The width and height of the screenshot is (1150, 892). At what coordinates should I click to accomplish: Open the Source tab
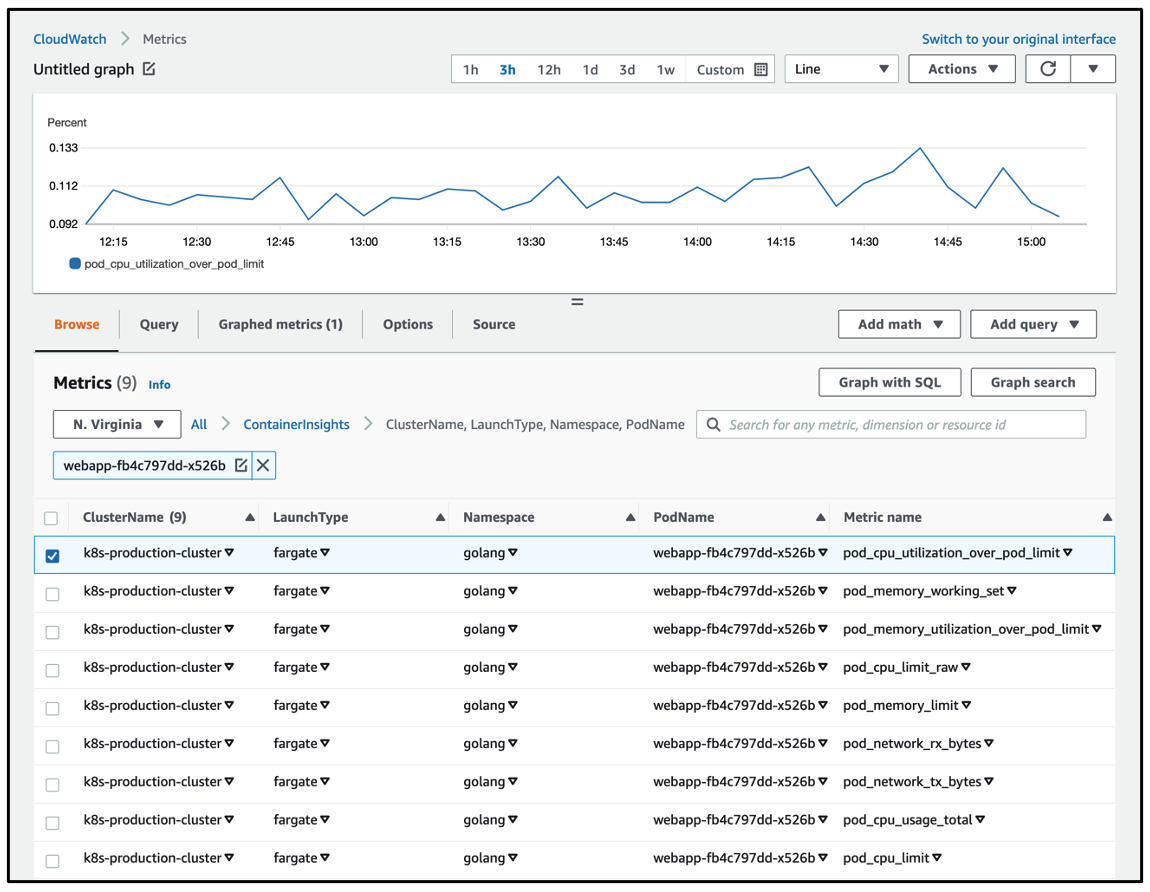point(493,324)
